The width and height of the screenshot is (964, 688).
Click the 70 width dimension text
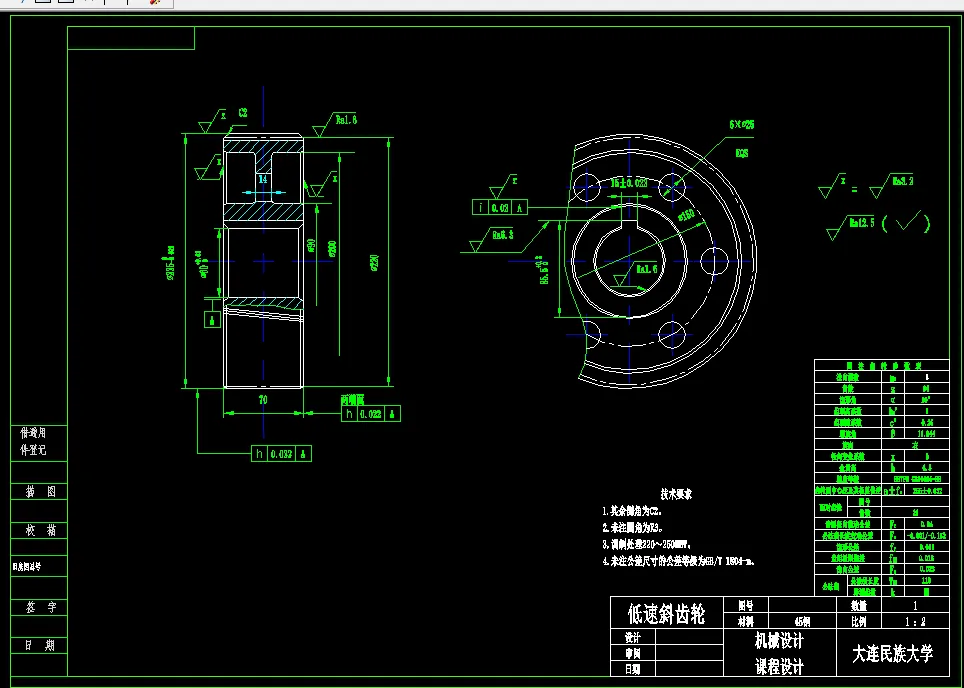(263, 400)
